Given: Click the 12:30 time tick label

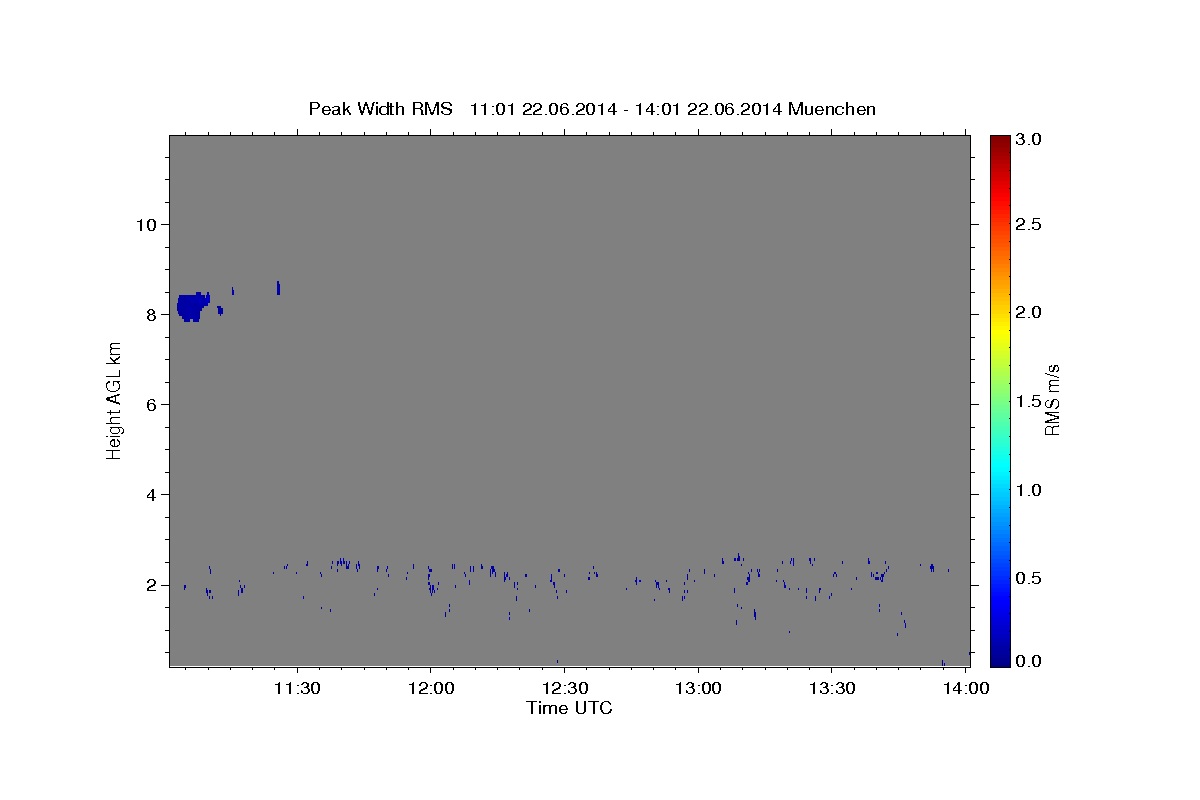Looking at the screenshot, I should (x=564, y=688).
